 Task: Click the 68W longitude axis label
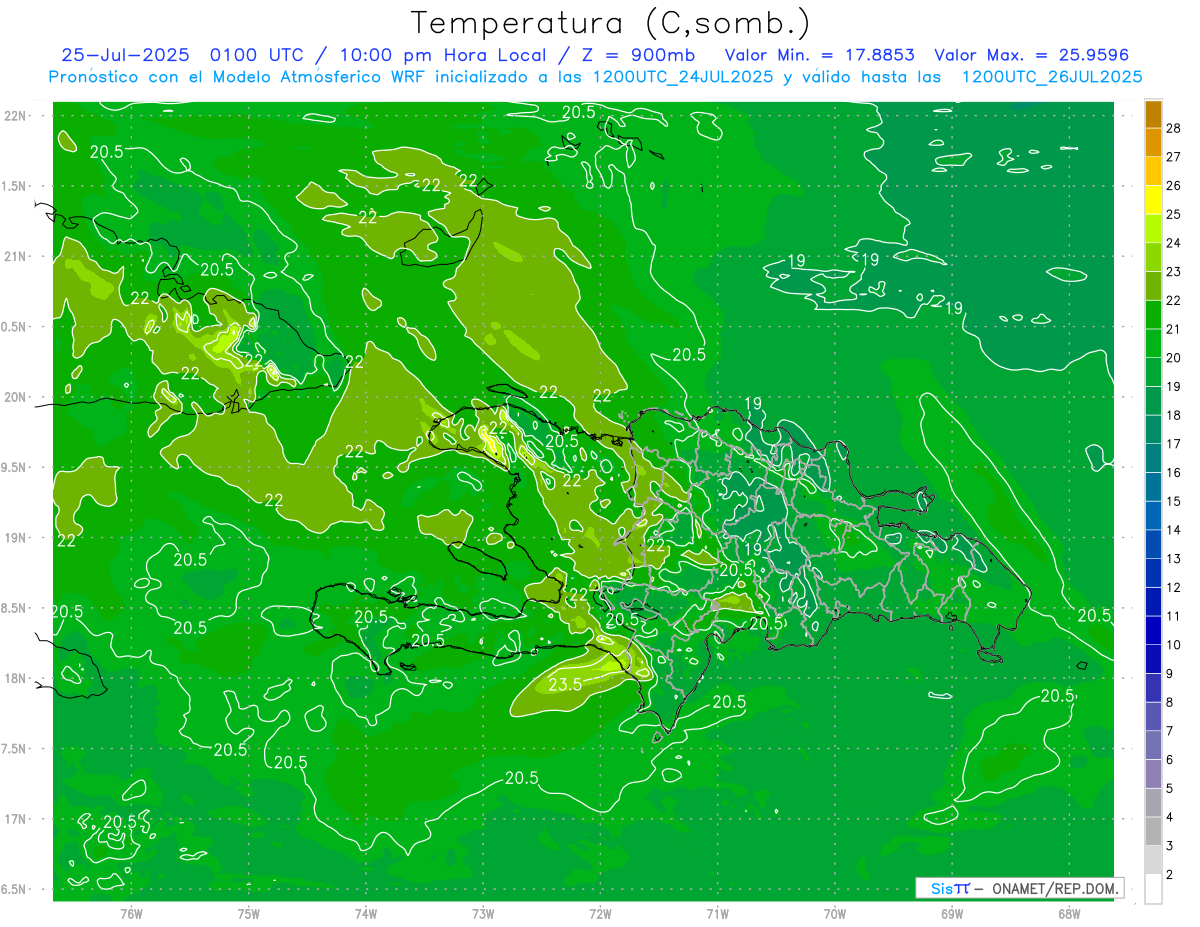[1069, 914]
